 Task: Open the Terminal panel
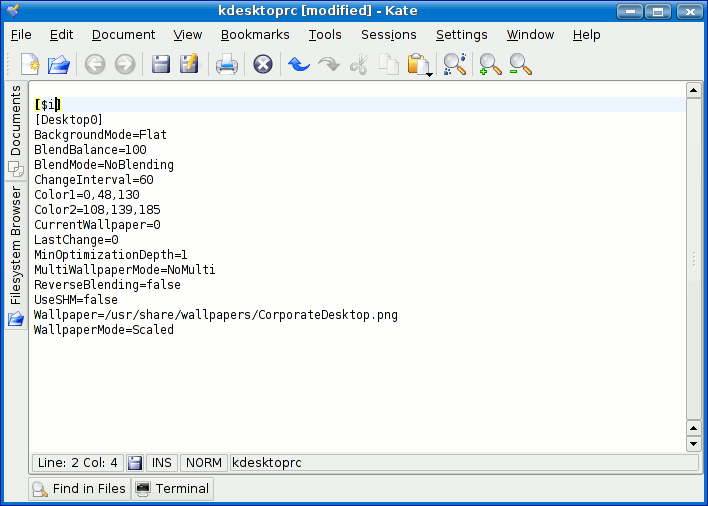pyautogui.click(x=172, y=489)
